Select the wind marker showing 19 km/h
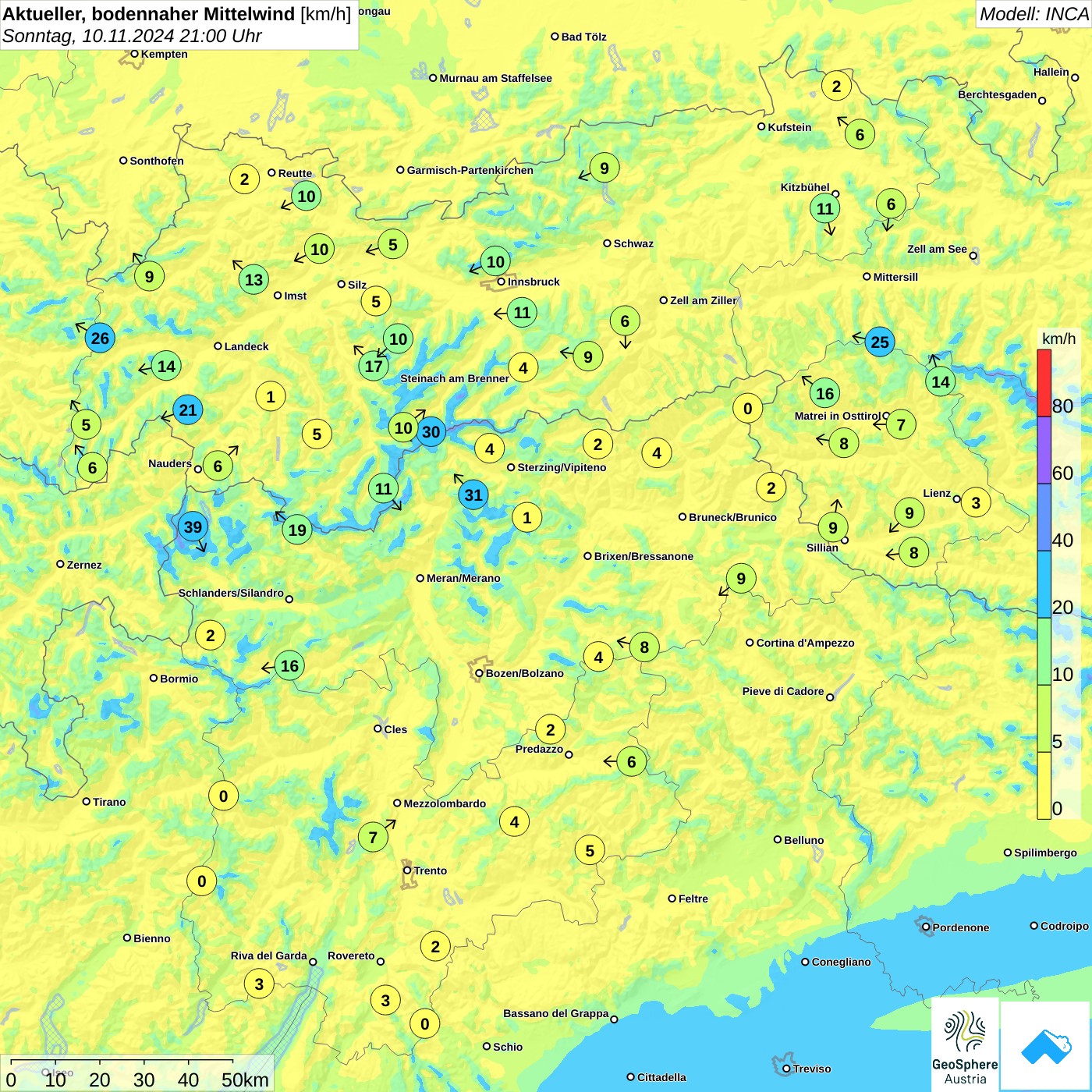This screenshot has width=1092, height=1092. [297, 530]
